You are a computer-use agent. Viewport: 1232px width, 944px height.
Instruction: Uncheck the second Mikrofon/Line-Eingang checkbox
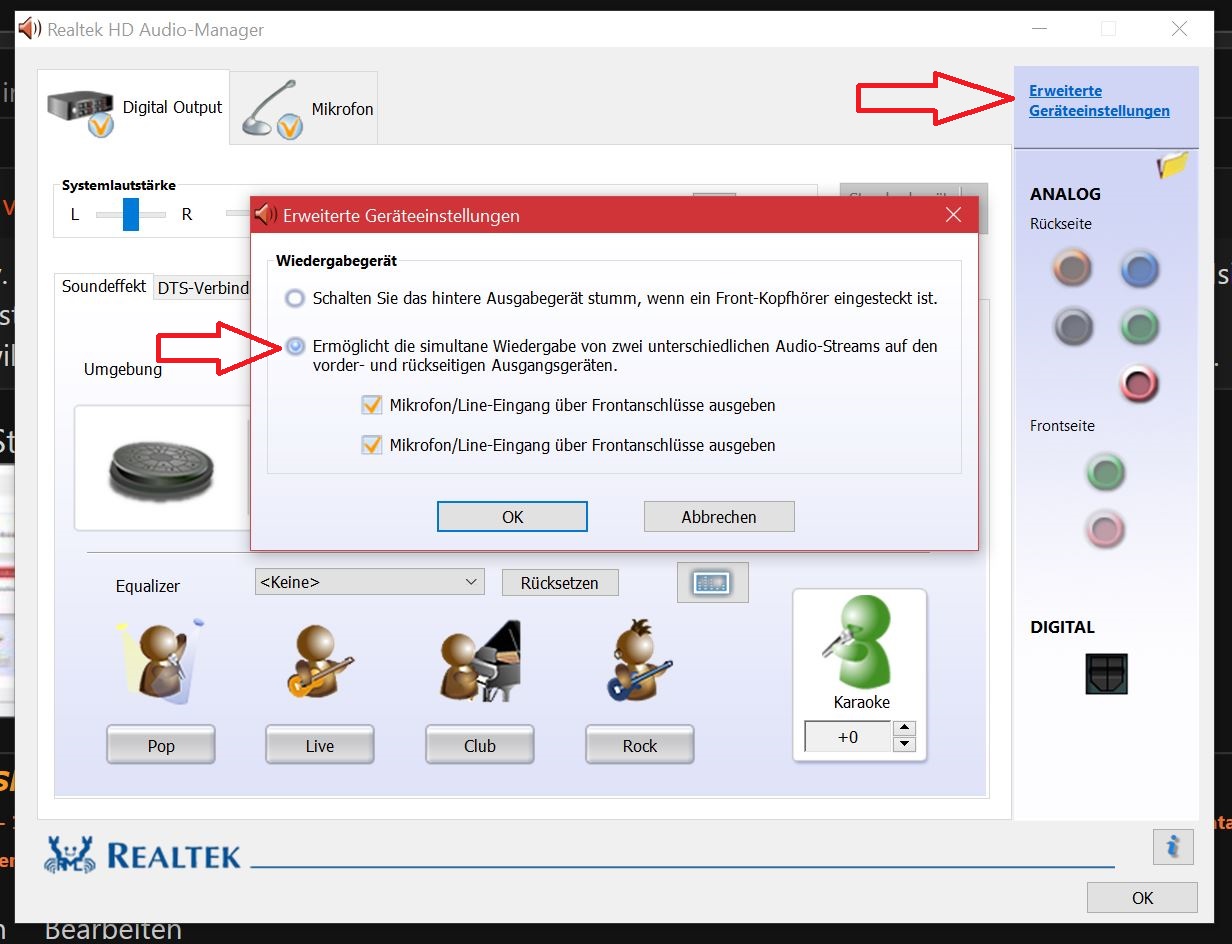(372, 445)
